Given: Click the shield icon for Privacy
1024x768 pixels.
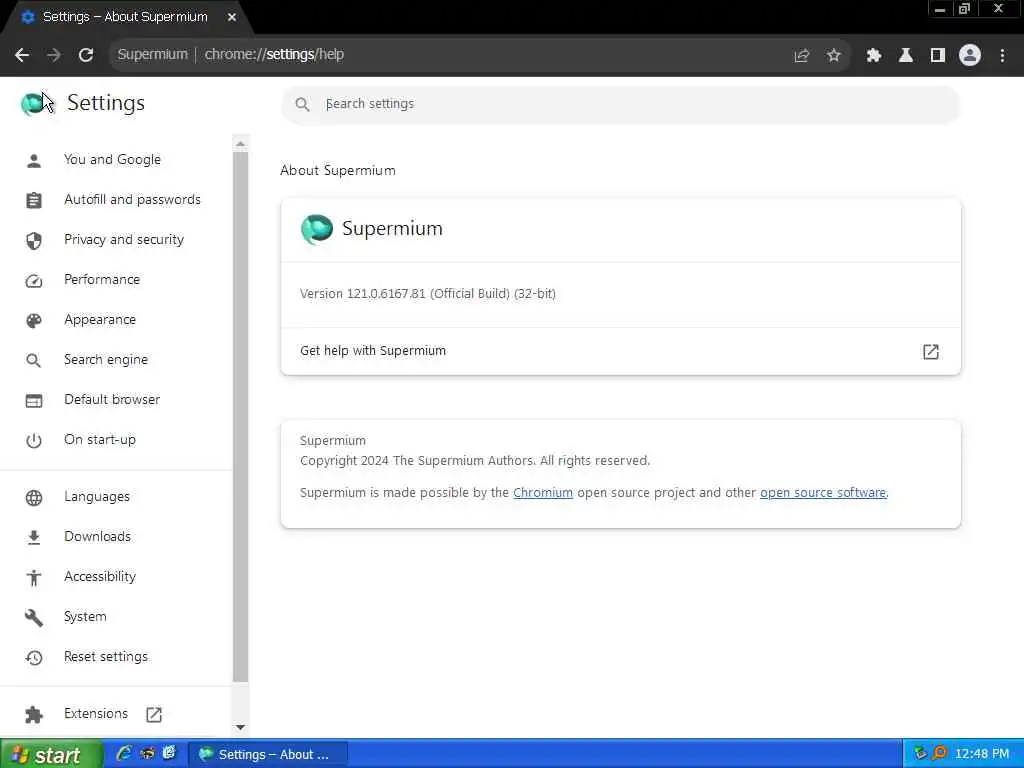Looking at the screenshot, I should 34,241.
